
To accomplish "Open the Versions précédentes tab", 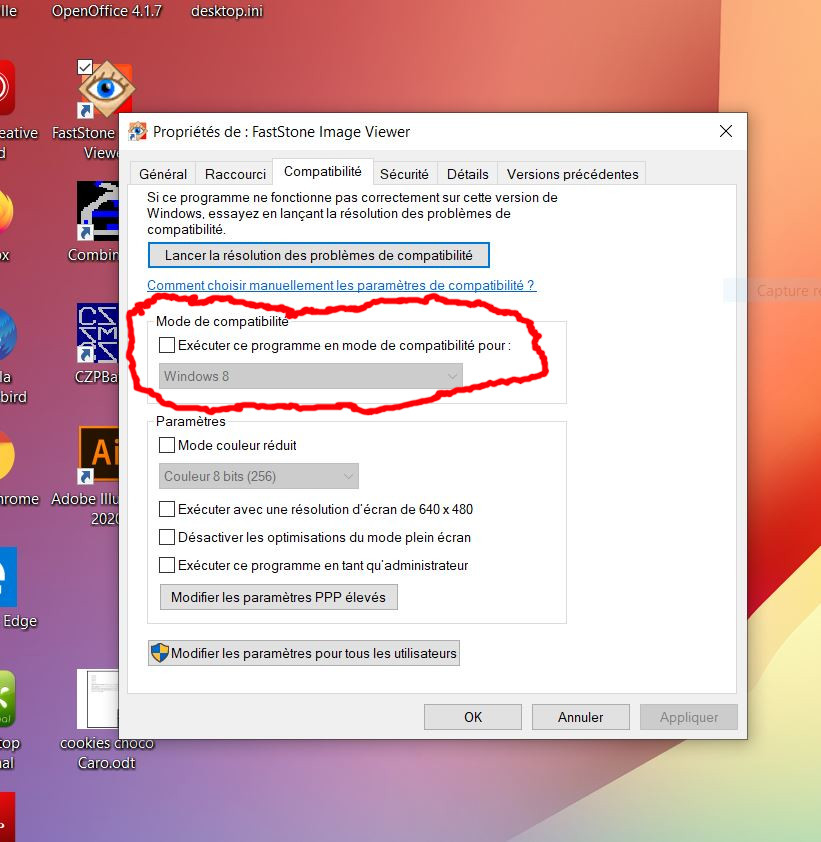I will (x=572, y=174).
